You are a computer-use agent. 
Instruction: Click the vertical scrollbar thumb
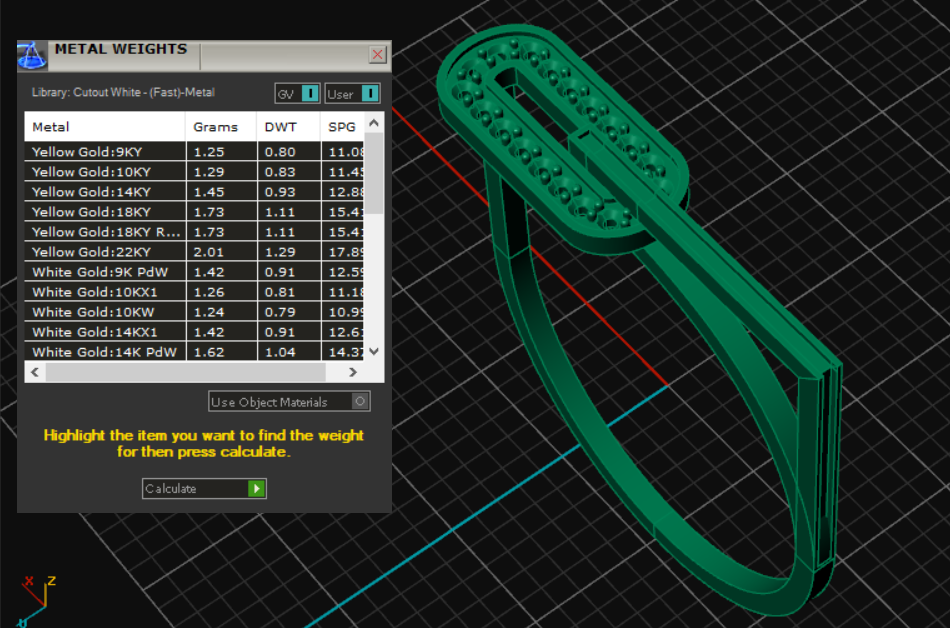tap(374, 173)
